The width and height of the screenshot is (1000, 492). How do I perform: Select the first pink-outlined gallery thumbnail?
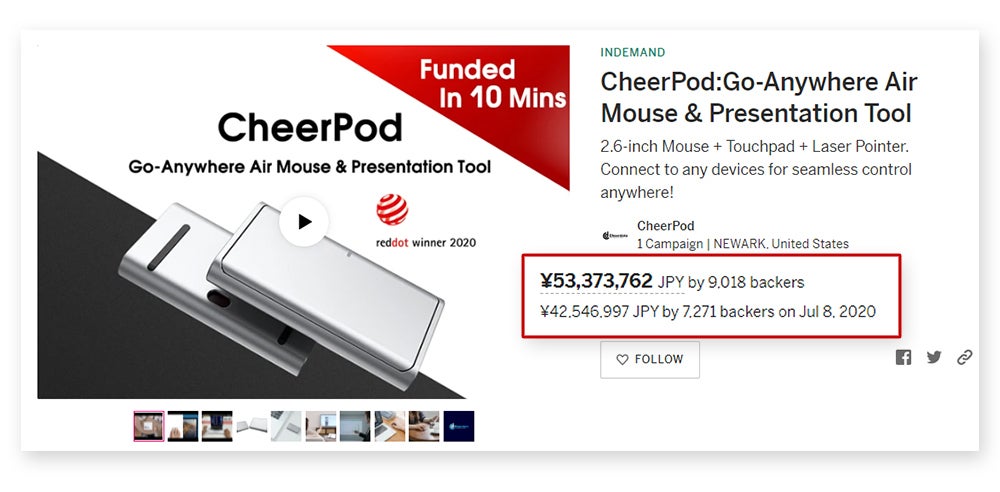point(149,426)
